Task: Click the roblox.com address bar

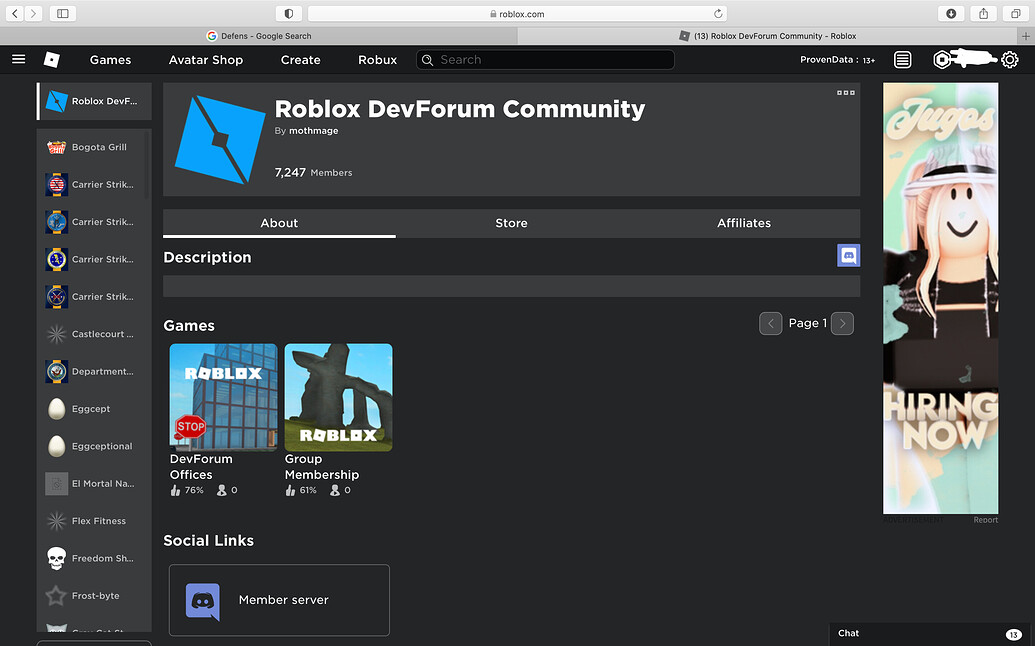Action: click(518, 13)
